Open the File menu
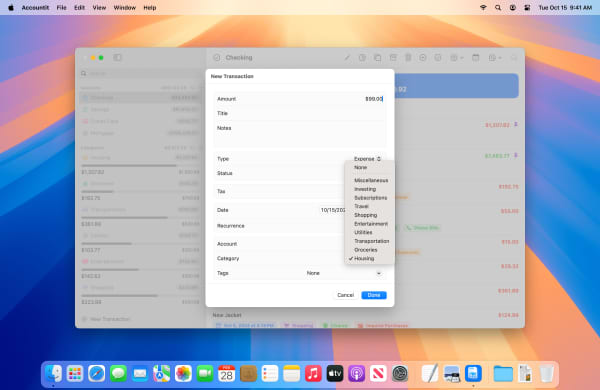 [x=61, y=8]
